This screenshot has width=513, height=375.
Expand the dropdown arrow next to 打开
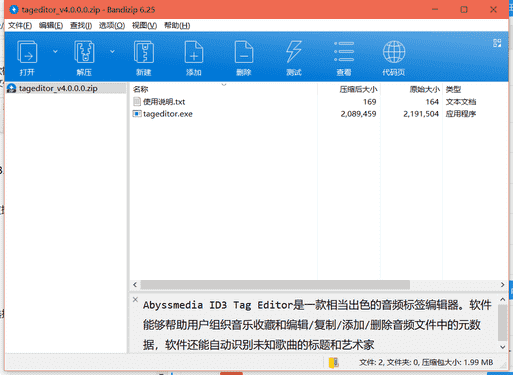click(x=55, y=51)
